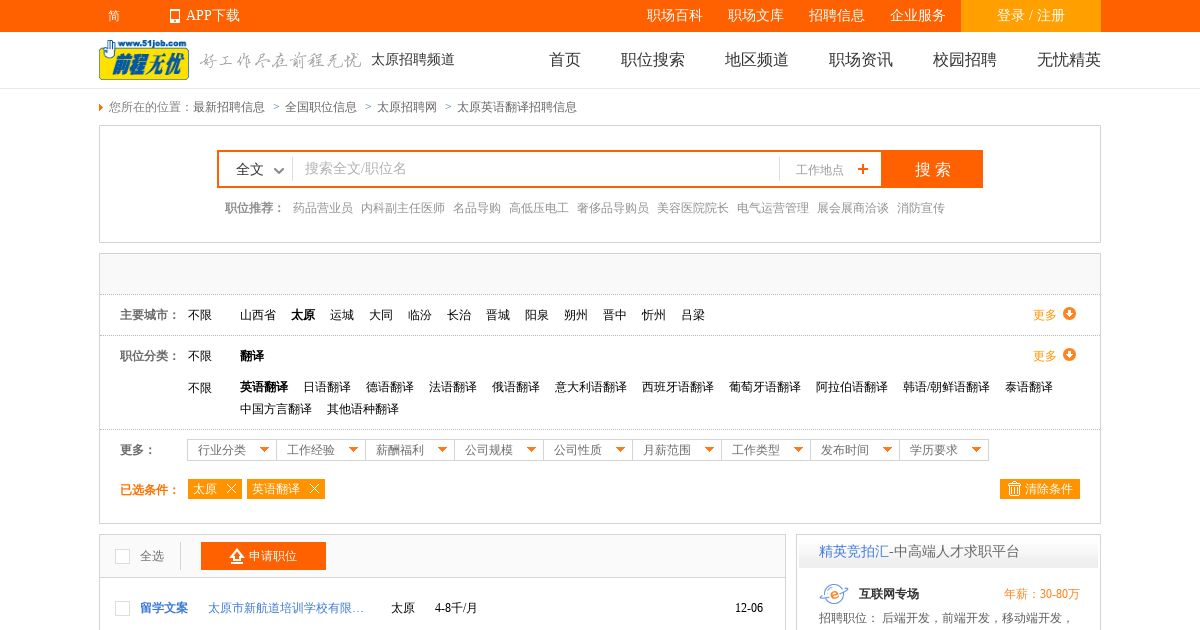Choose 运城 in city filter
Viewport: 1200px width, 630px height.
(x=342, y=315)
